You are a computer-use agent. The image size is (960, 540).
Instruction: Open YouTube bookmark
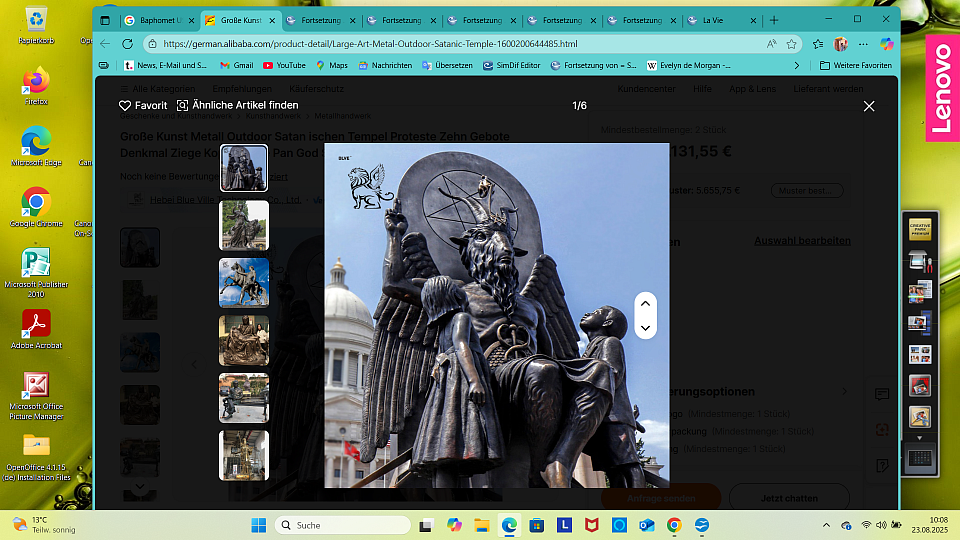pyautogui.click(x=284, y=66)
